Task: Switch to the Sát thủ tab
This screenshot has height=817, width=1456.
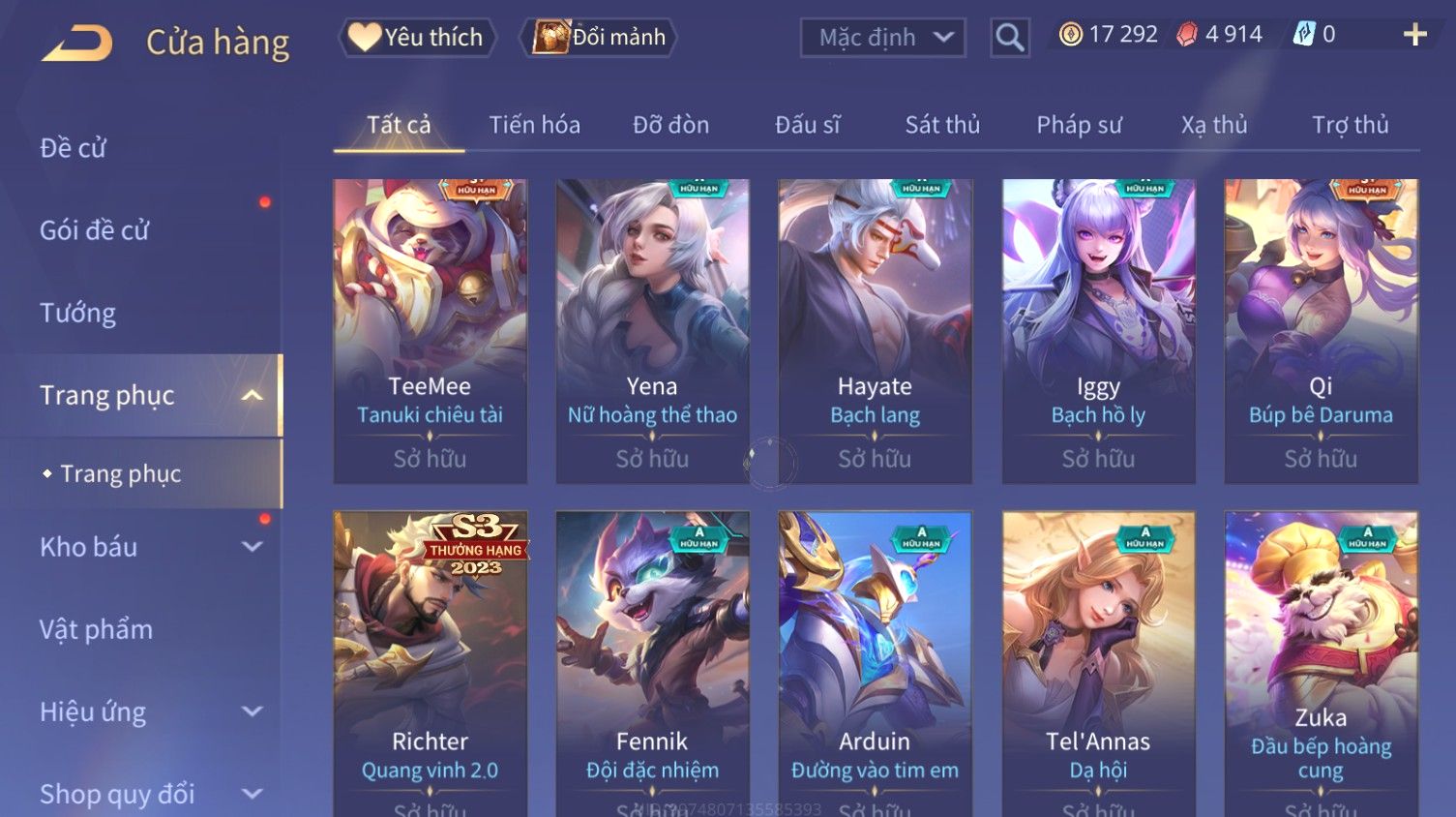Action: [942, 125]
